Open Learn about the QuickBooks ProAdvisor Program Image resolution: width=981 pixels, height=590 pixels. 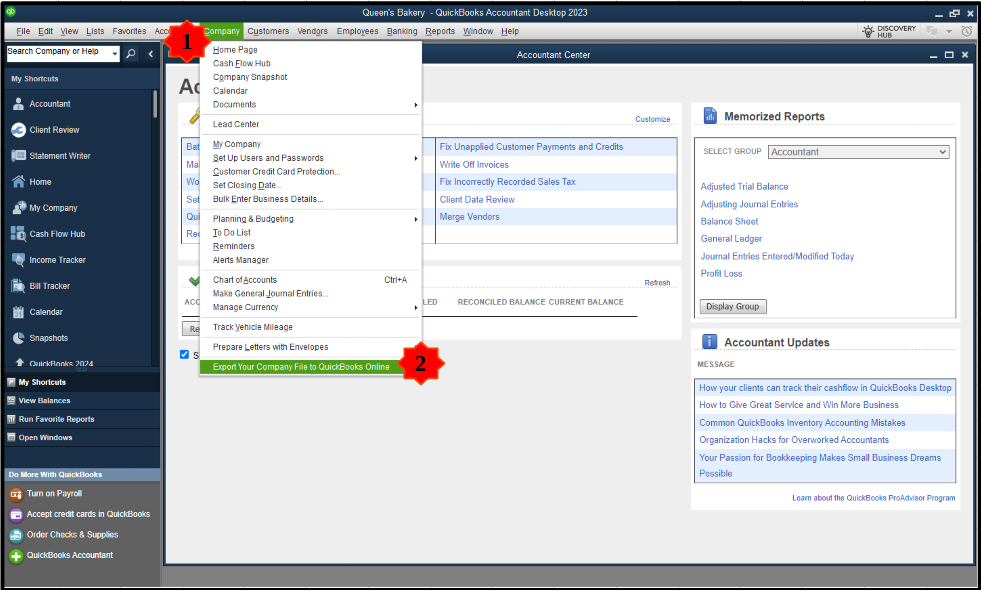pos(873,498)
